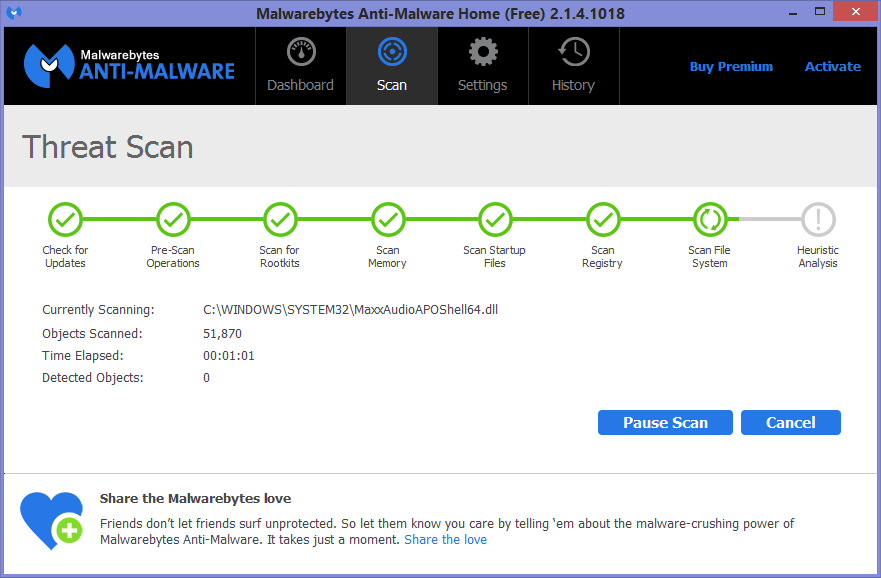Image resolution: width=881 pixels, height=578 pixels.
Task: Click the Scan File System spinning icon
Action: pyautogui.click(x=710, y=220)
